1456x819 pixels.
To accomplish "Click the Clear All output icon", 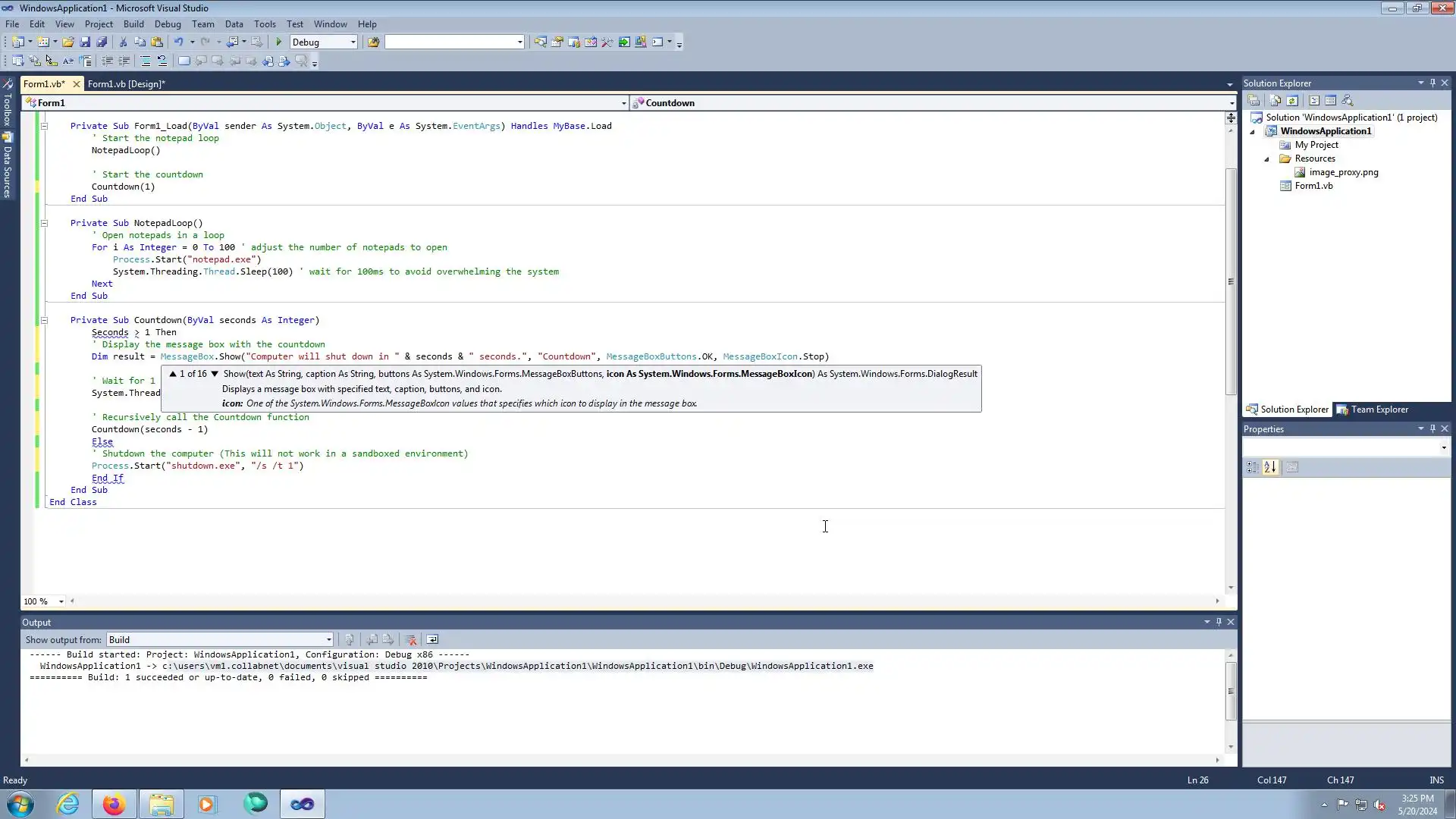I will tap(411, 640).
